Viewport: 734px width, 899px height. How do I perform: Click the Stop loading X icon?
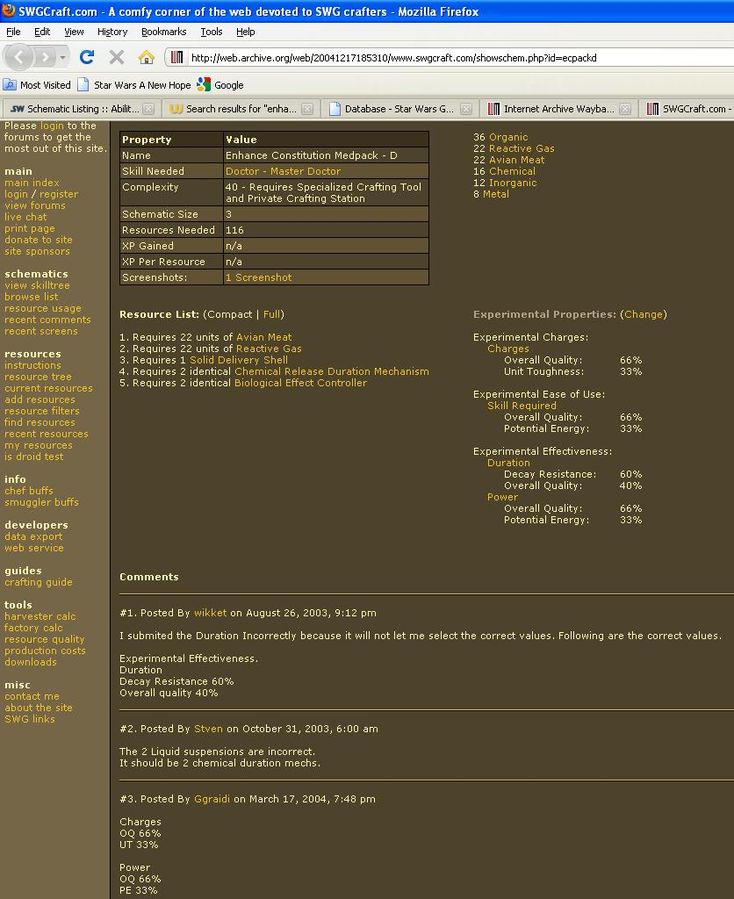pyautogui.click(x=116, y=57)
